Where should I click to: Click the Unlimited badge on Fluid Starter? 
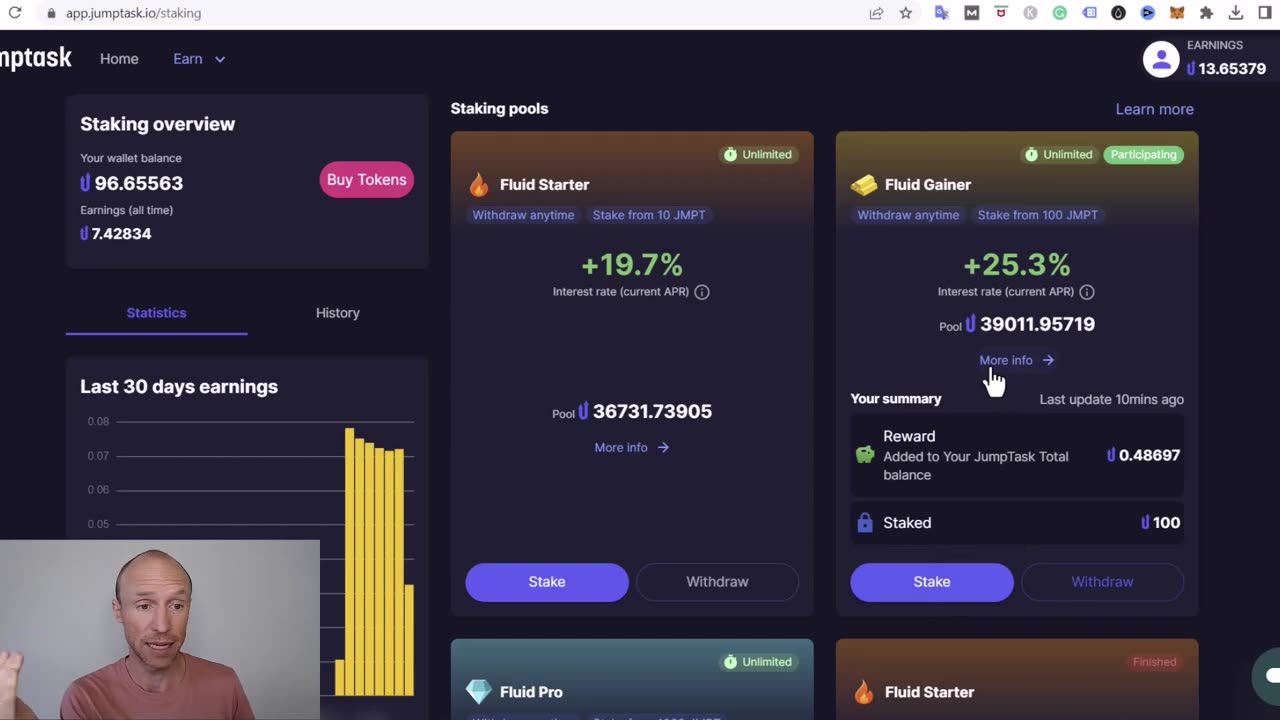(x=758, y=155)
